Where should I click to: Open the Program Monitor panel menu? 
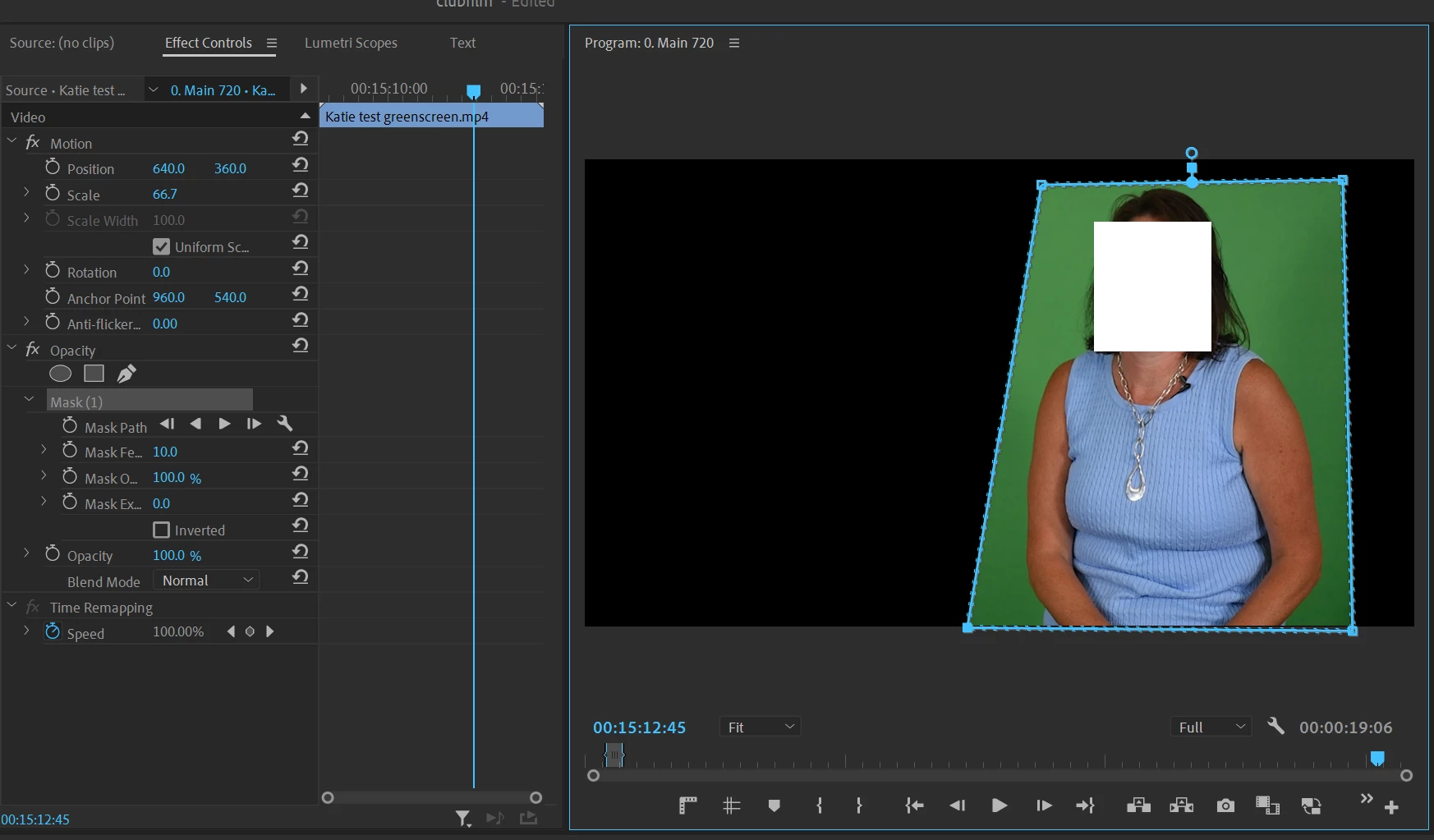coord(734,43)
